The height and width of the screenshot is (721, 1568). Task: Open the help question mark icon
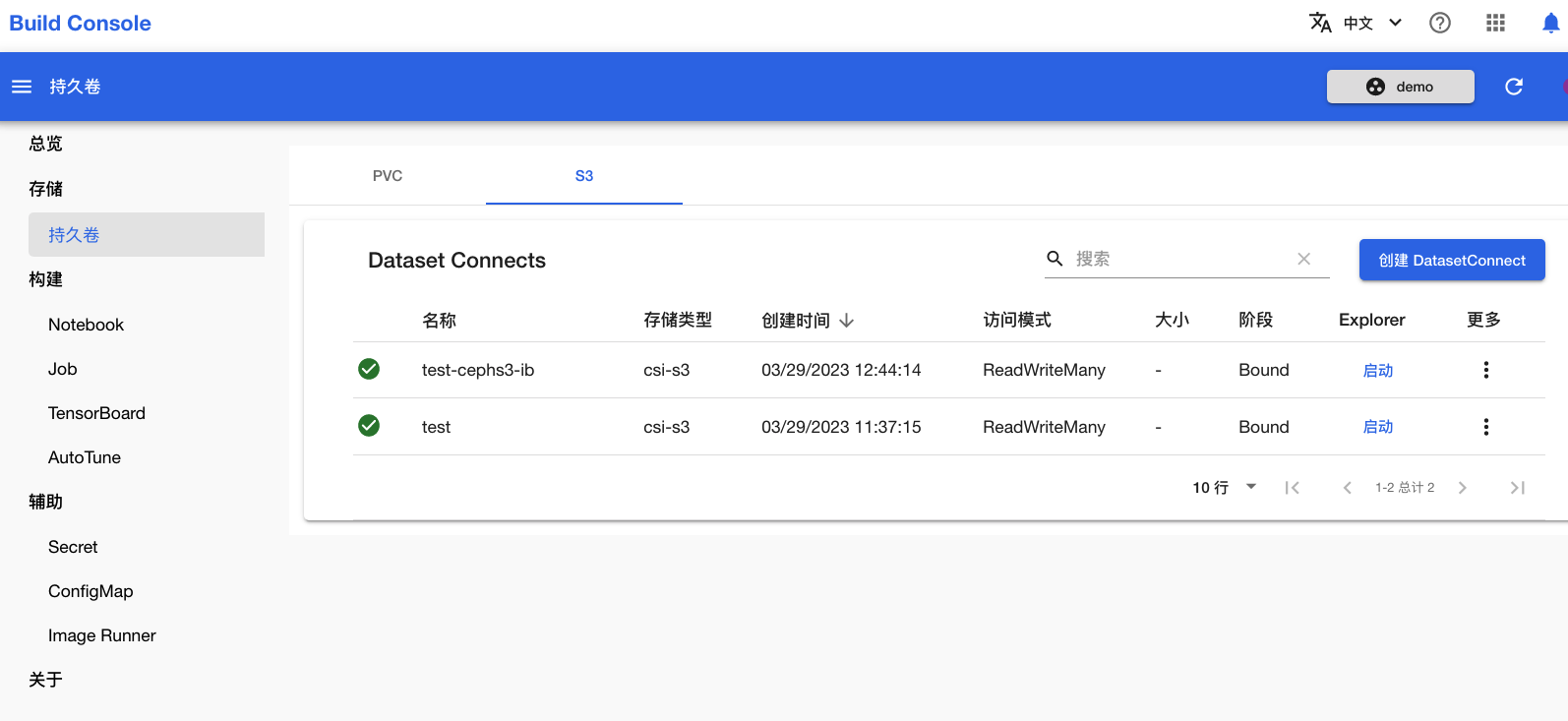[x=1440, y=23]
